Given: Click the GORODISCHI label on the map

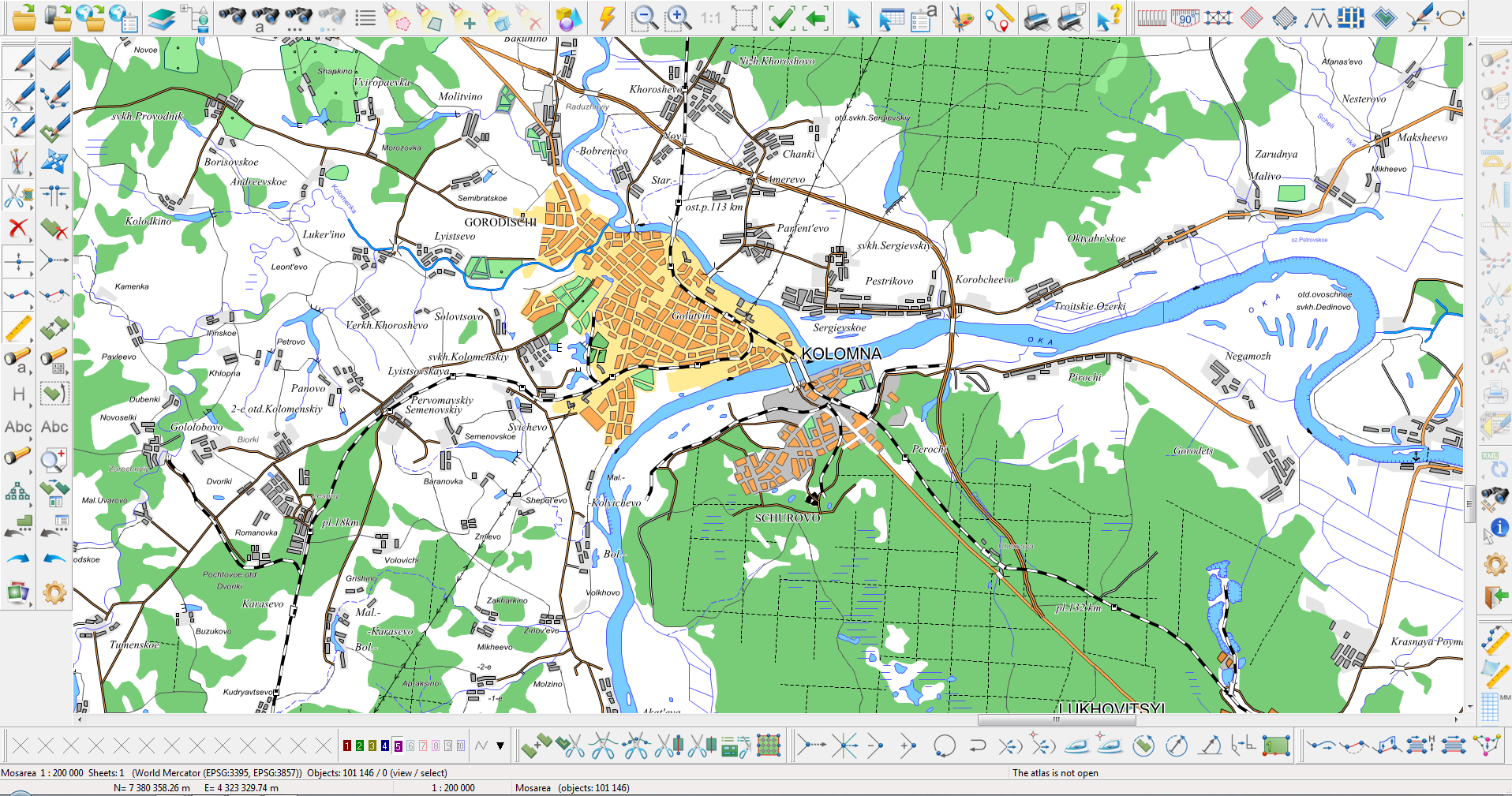Looking at the screenshot, I should point(500,222).
